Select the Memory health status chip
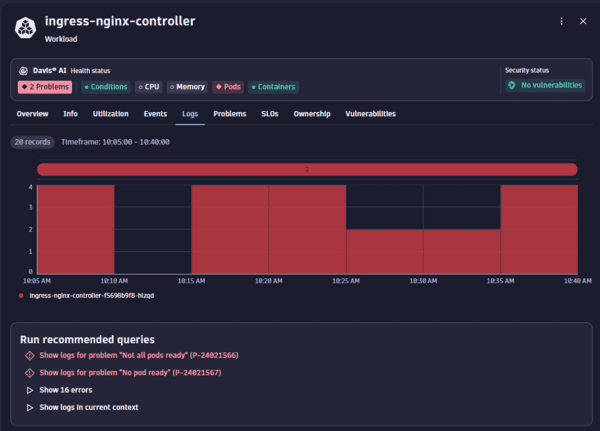This screenshot has width=600, height=431. (x=187, y=87)
